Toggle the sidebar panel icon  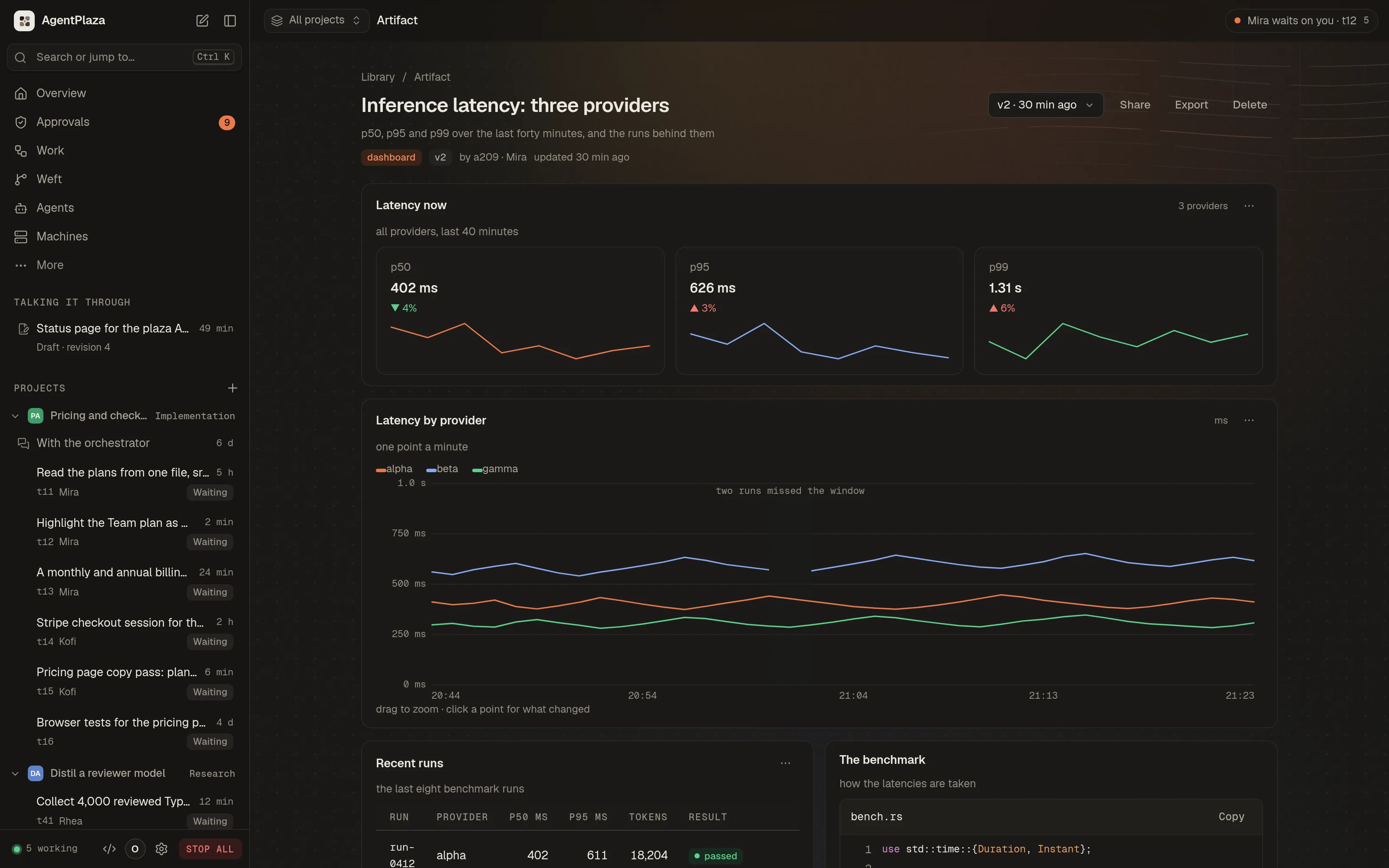pyautogui.click(x=230, y=21)
